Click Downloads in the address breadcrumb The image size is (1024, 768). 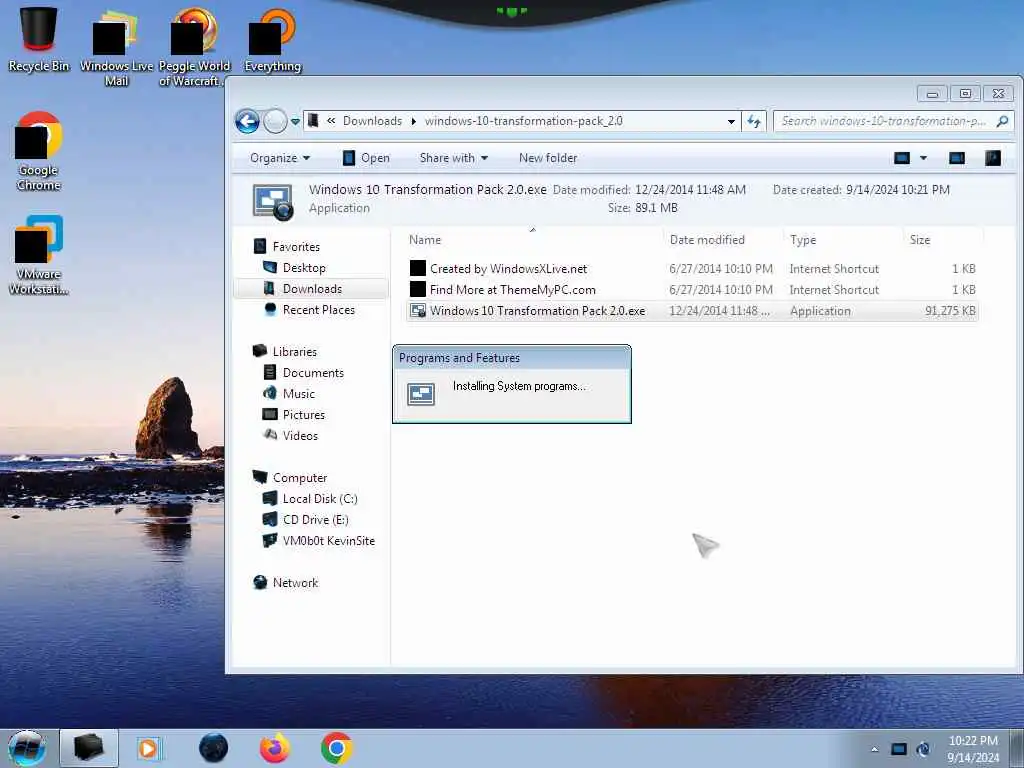(x=372, y=121)
